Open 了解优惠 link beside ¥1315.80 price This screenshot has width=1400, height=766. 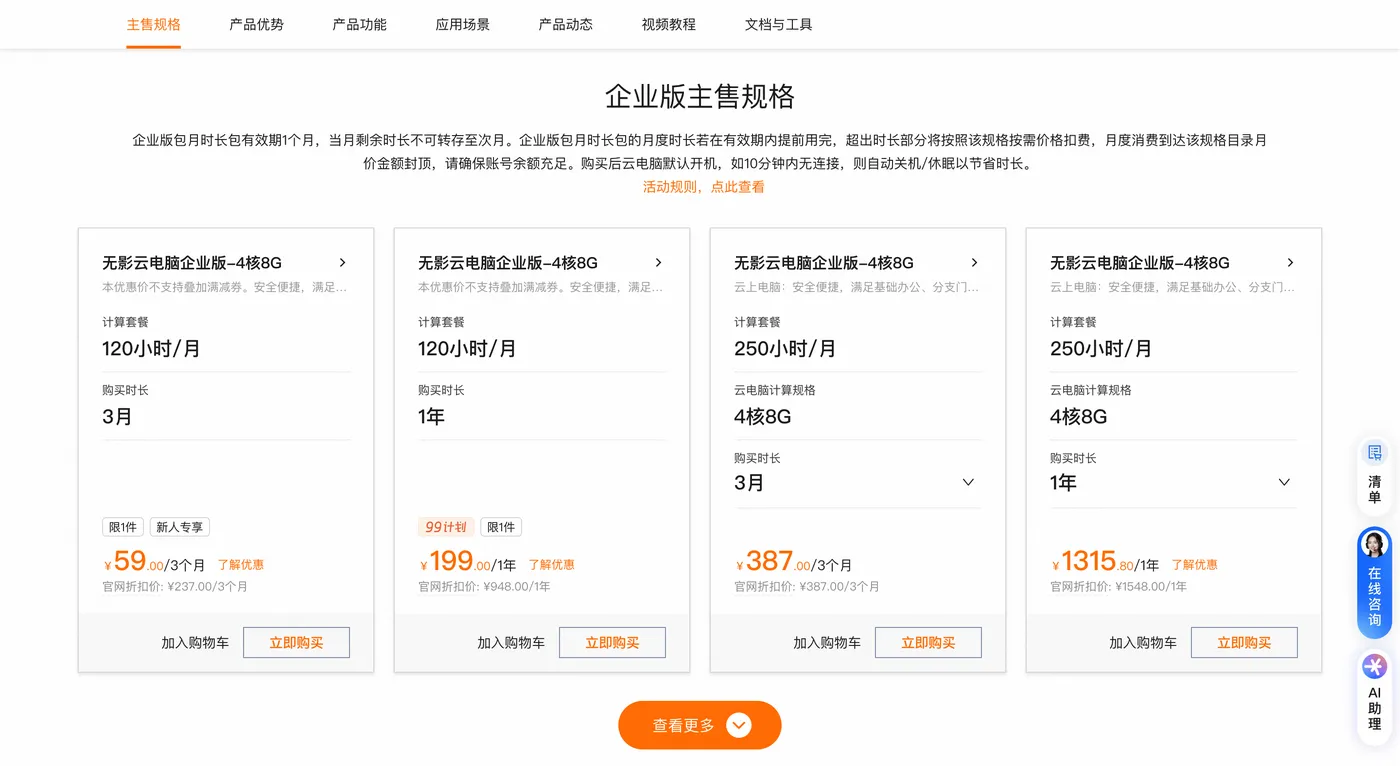click(1195, 565)
